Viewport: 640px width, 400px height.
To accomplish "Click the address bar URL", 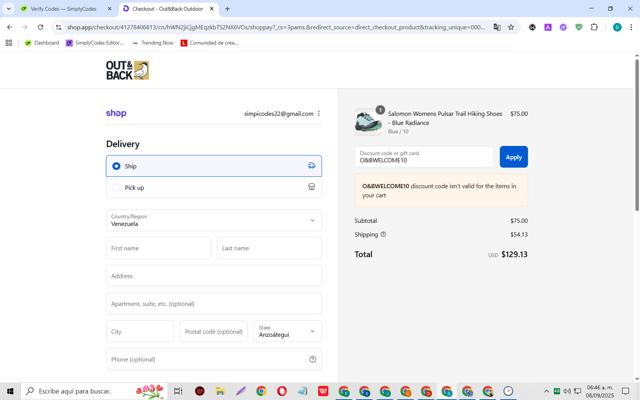I will pos(276,27).
